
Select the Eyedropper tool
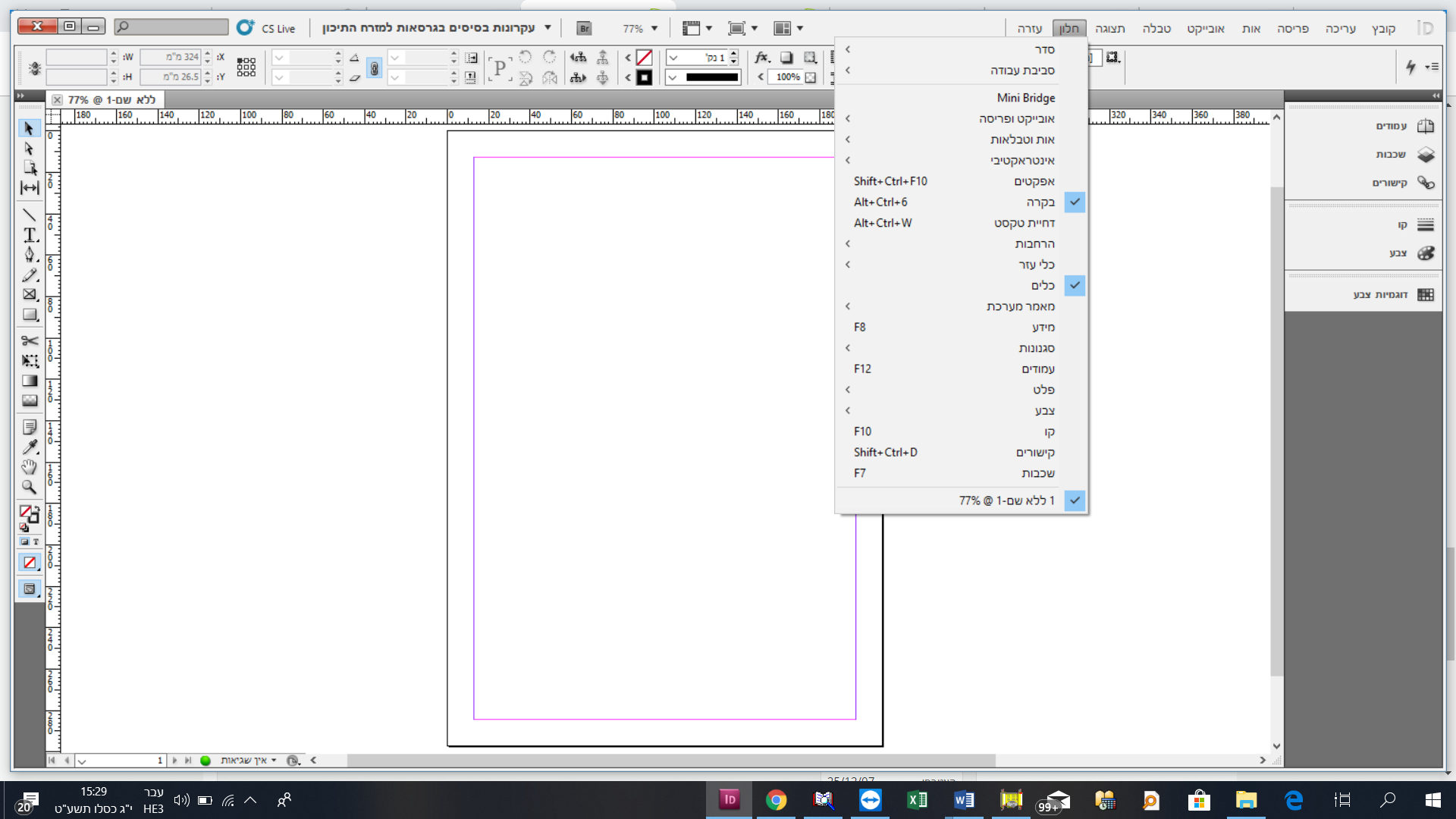30,447
